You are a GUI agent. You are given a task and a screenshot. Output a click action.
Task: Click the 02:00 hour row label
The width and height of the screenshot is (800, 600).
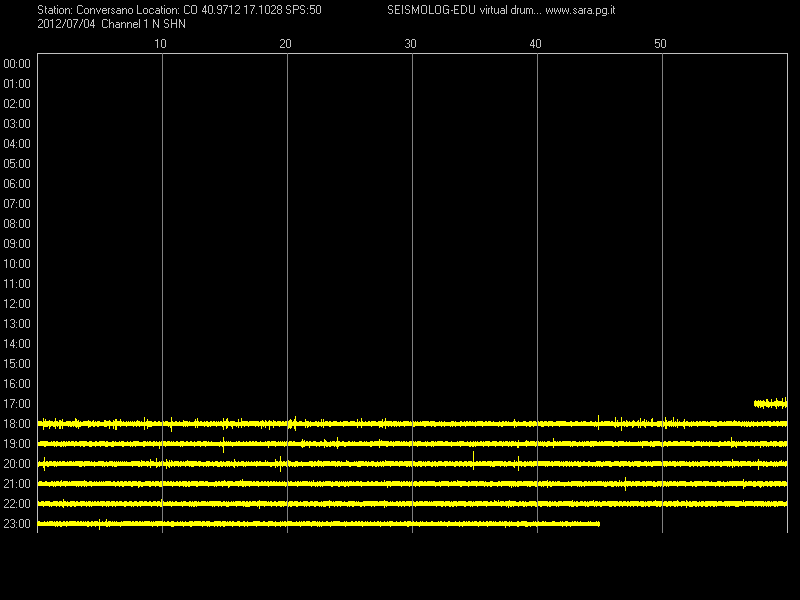point(17,104)
